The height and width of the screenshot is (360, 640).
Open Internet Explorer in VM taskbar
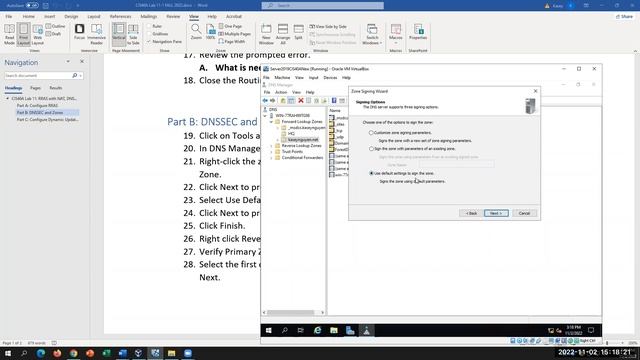coord(318,331)
